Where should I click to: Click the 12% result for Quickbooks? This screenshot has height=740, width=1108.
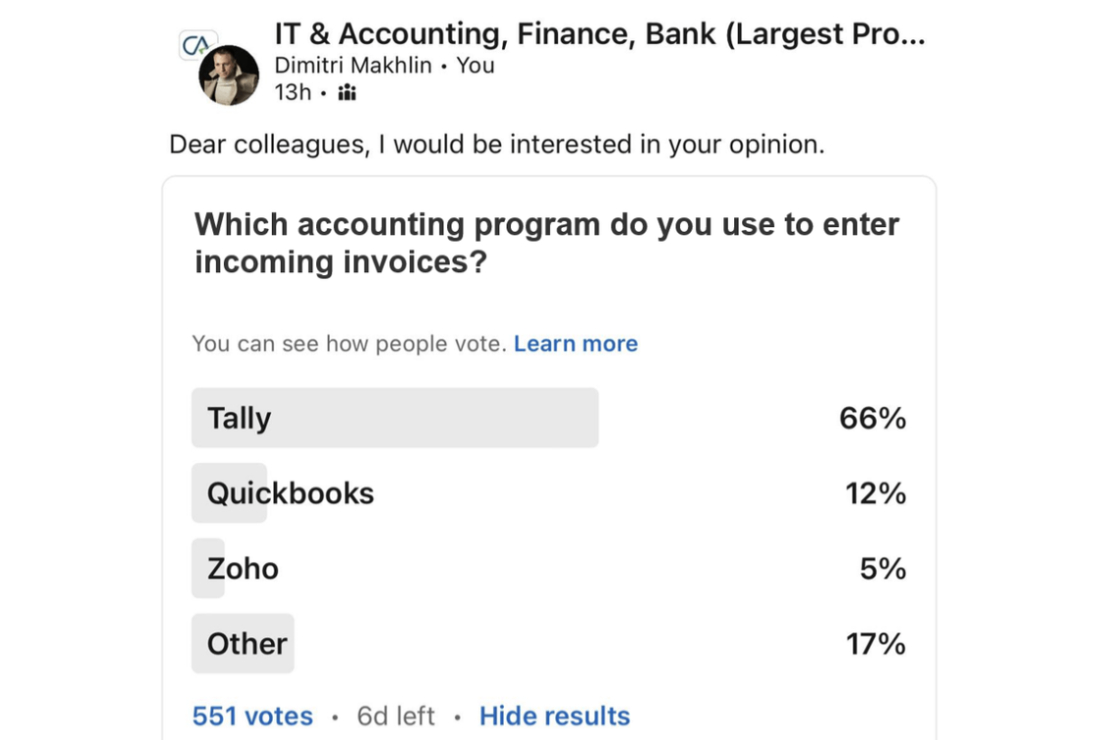tap(875, 493)
